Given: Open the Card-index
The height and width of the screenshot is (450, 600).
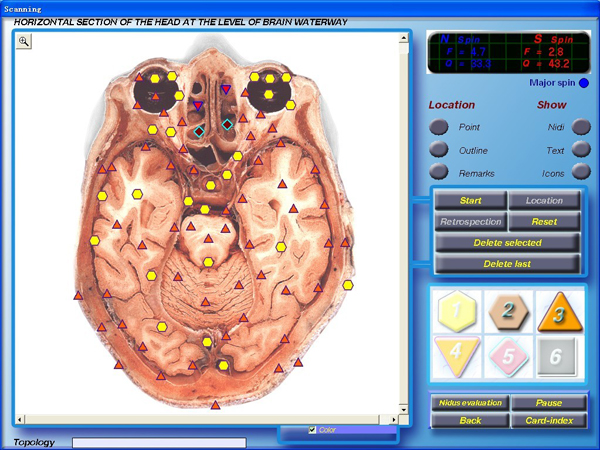Looking at the screenshot, I should [549, 421].
